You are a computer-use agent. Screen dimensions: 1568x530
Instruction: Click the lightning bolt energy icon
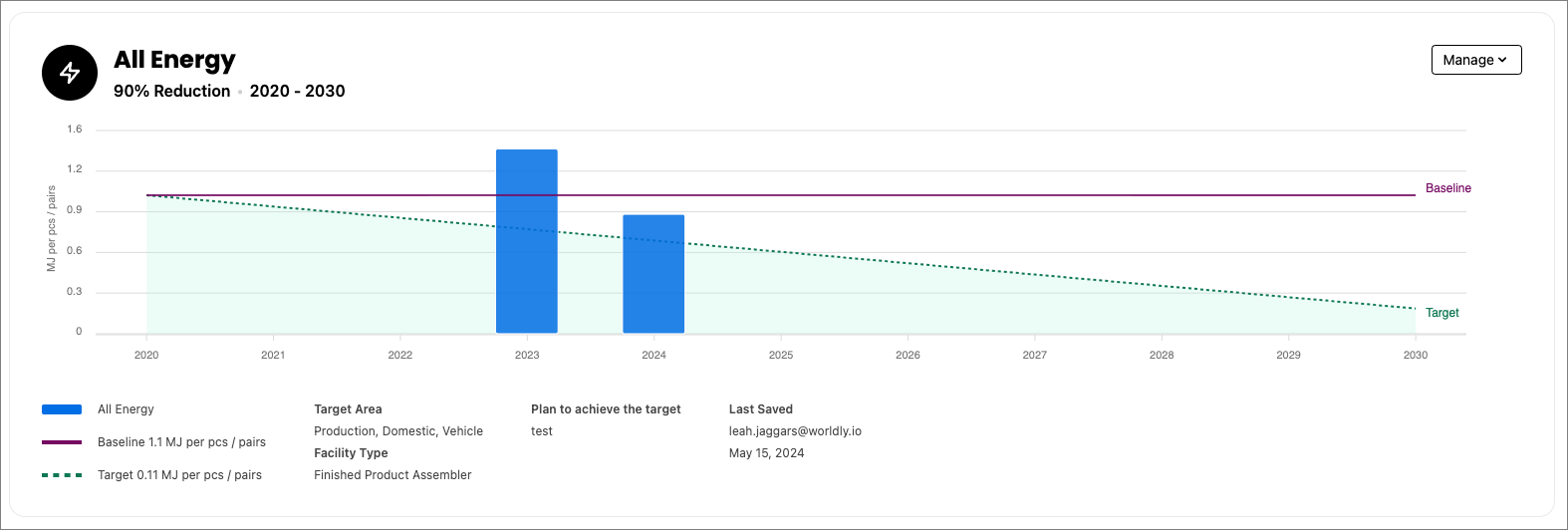tap(70, 73)
